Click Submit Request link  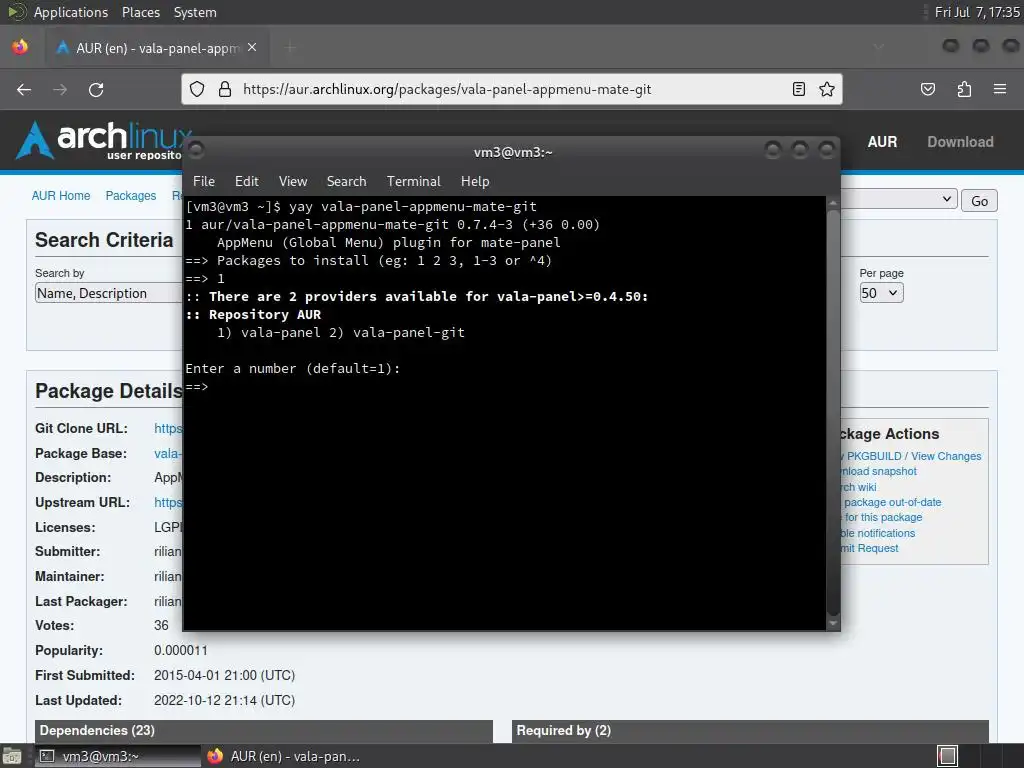[x=870, y=548]
